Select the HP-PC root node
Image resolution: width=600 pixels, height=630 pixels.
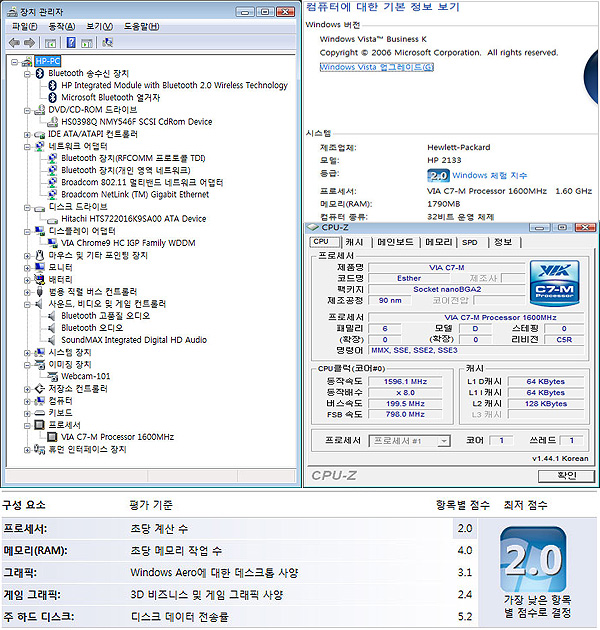[x=47, y=61]
